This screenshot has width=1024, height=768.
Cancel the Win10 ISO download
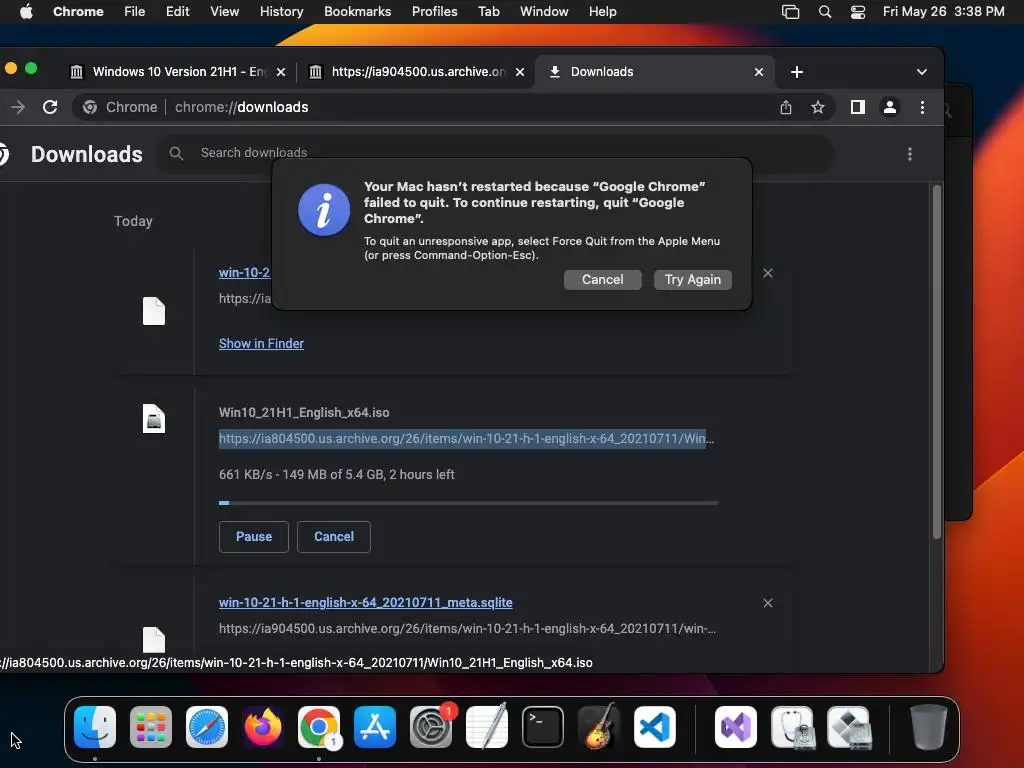[x=334, y=537]
